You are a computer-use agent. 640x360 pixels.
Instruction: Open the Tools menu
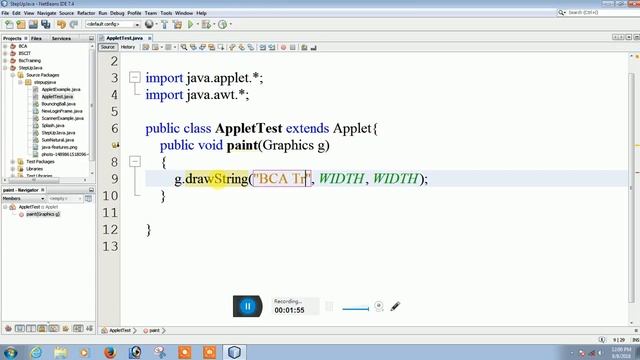click(166, 13)
